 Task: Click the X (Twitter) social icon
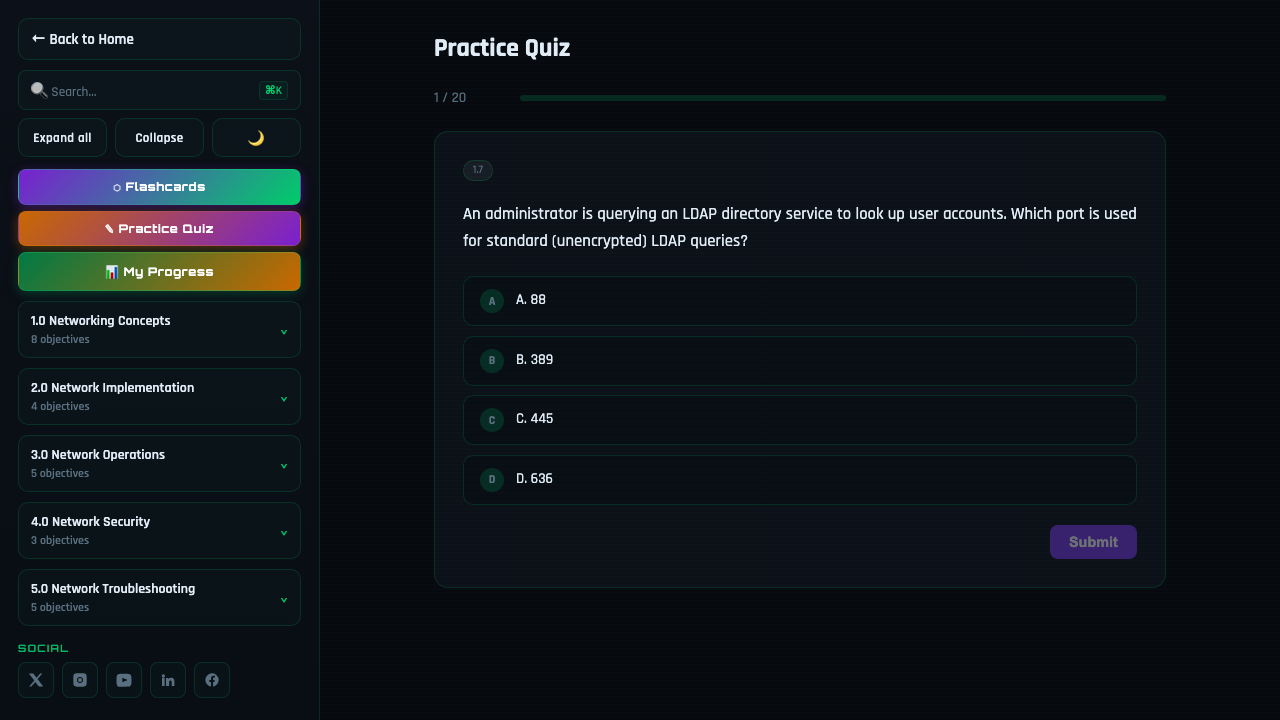(35, 680)
